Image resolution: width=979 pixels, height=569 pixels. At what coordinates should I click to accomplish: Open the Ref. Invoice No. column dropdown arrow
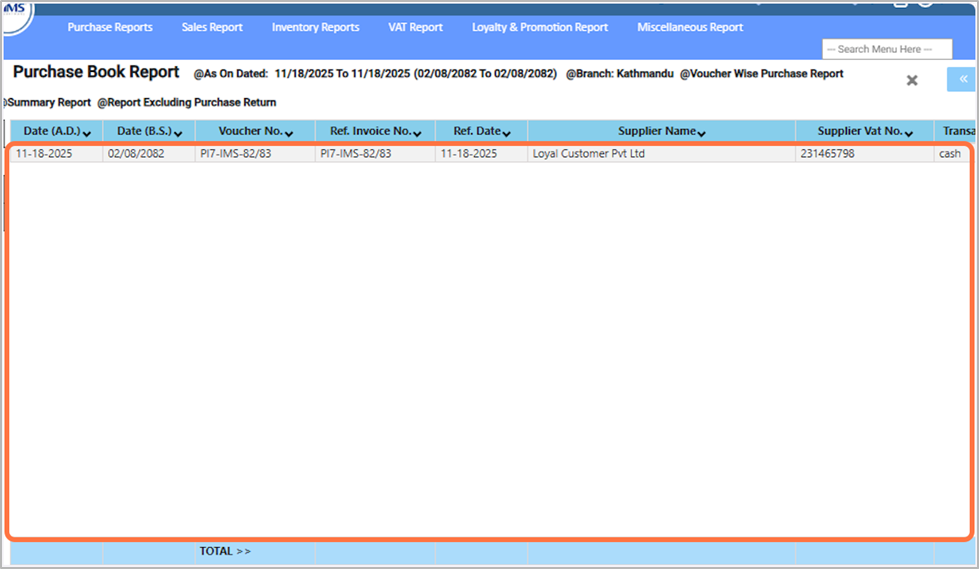[416, 133]
